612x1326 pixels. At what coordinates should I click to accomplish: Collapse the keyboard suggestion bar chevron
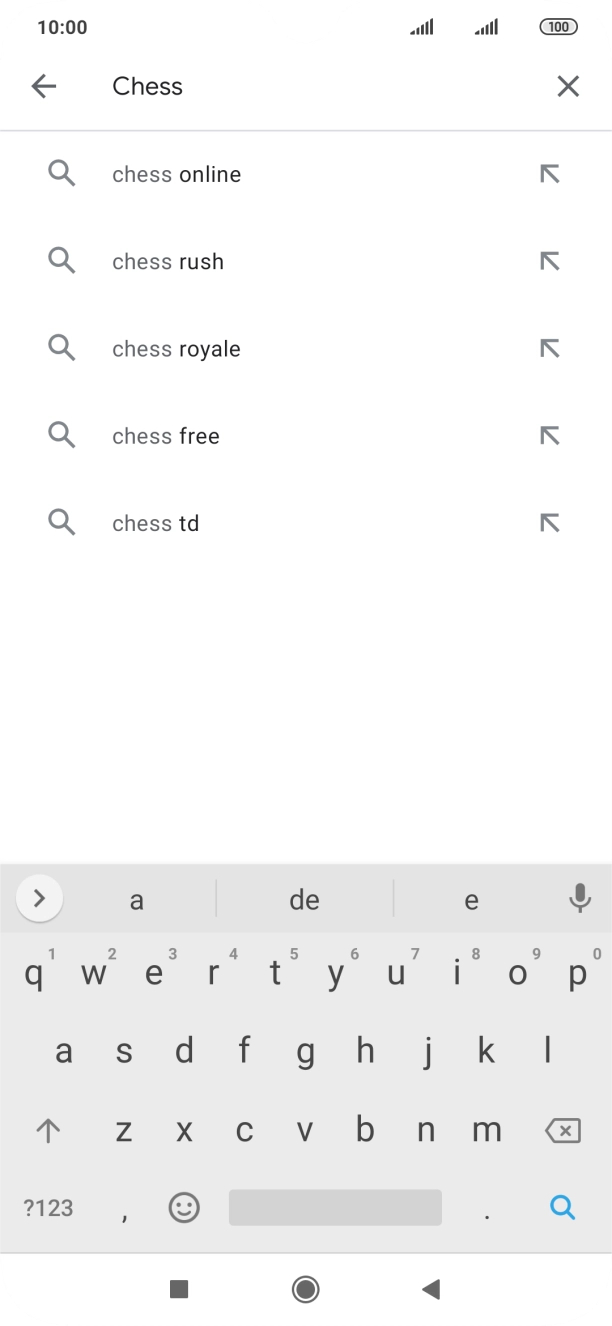pos(39,898)
